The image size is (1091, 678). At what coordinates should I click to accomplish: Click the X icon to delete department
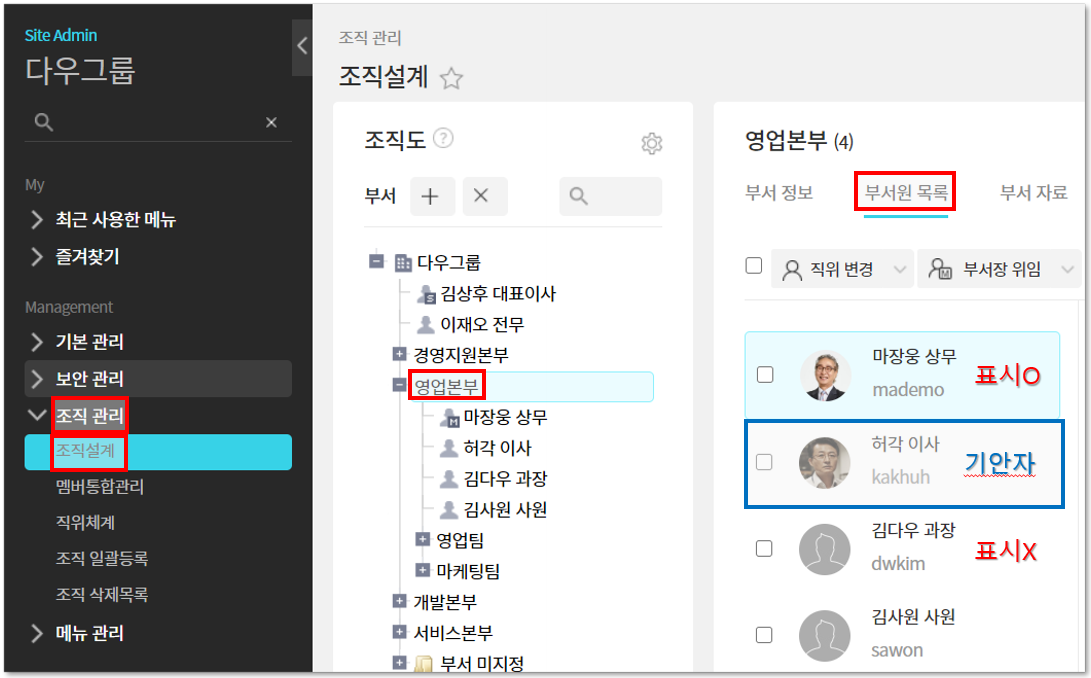tap(481, 197)
